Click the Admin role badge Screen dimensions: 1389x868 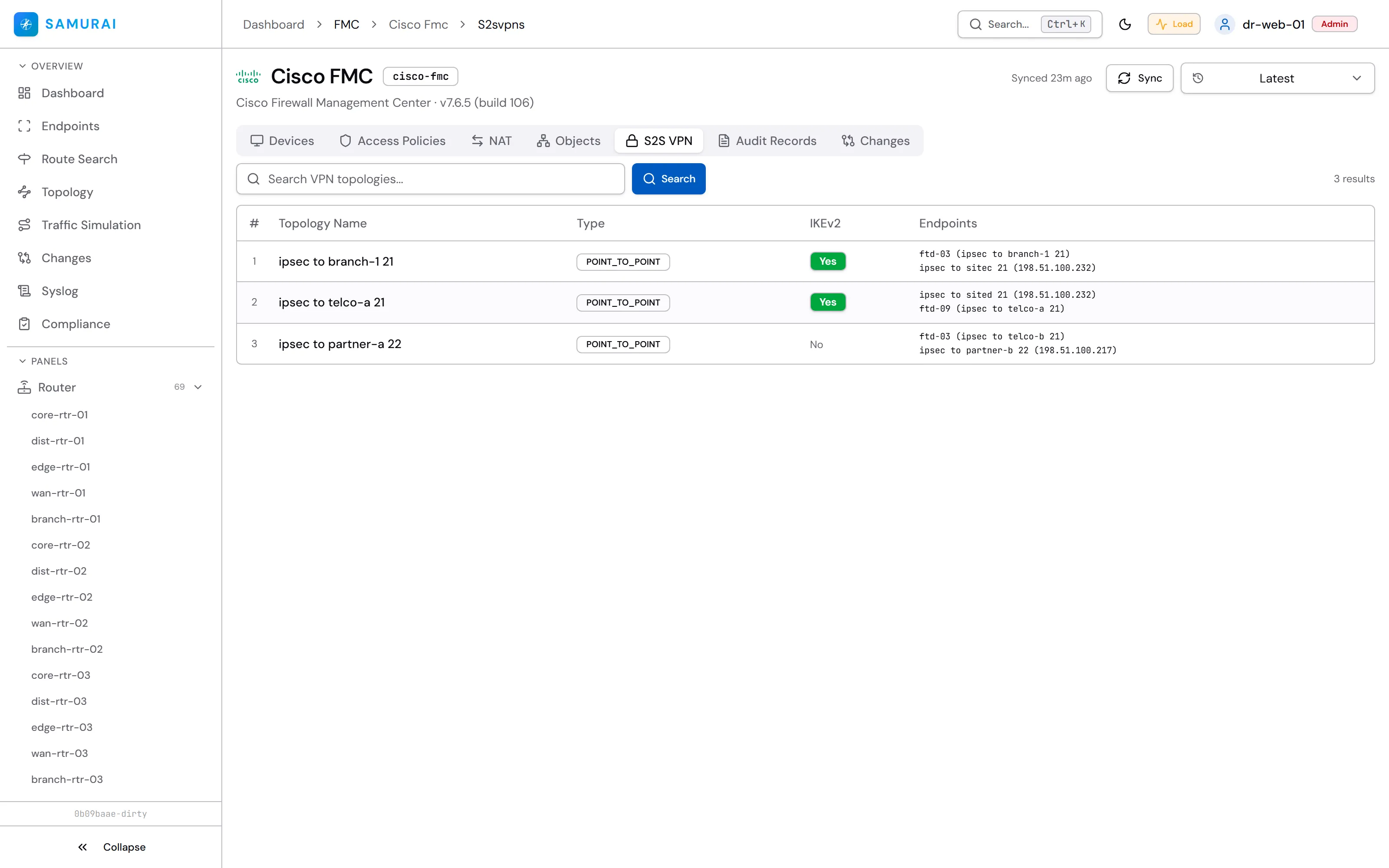pos(1334,24)
